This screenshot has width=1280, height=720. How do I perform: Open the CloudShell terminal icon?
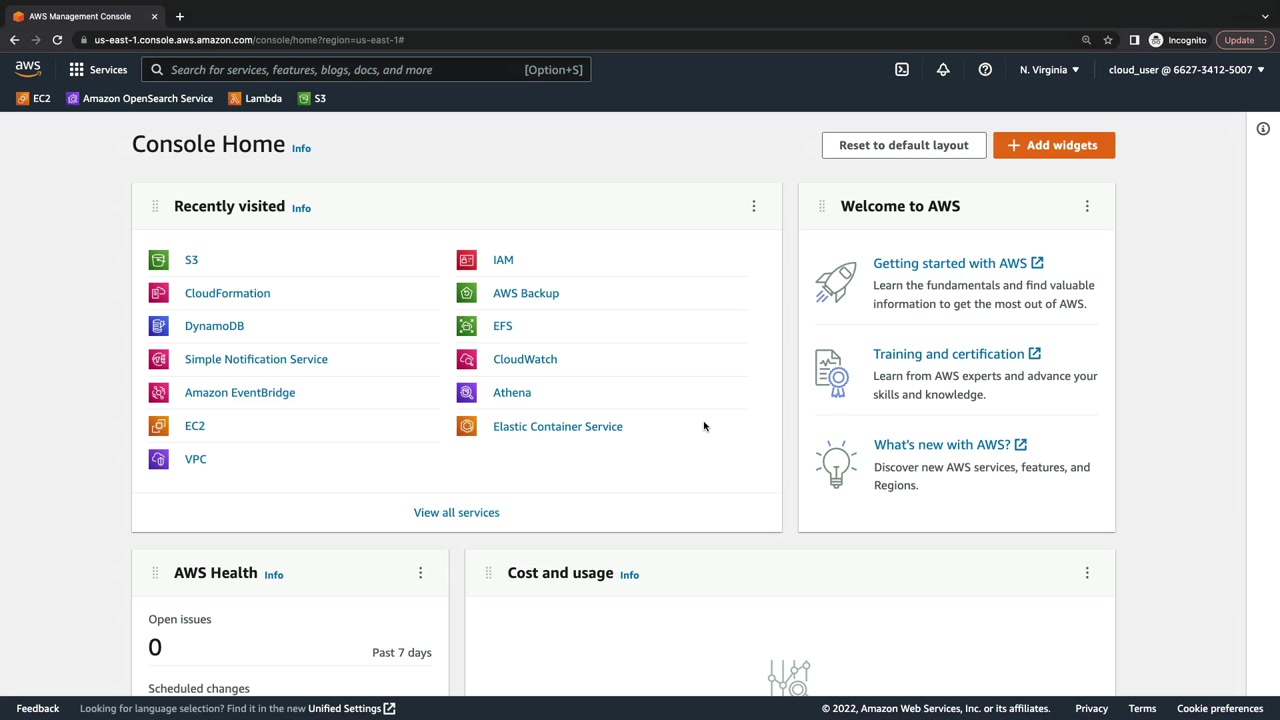pos(902,70)
